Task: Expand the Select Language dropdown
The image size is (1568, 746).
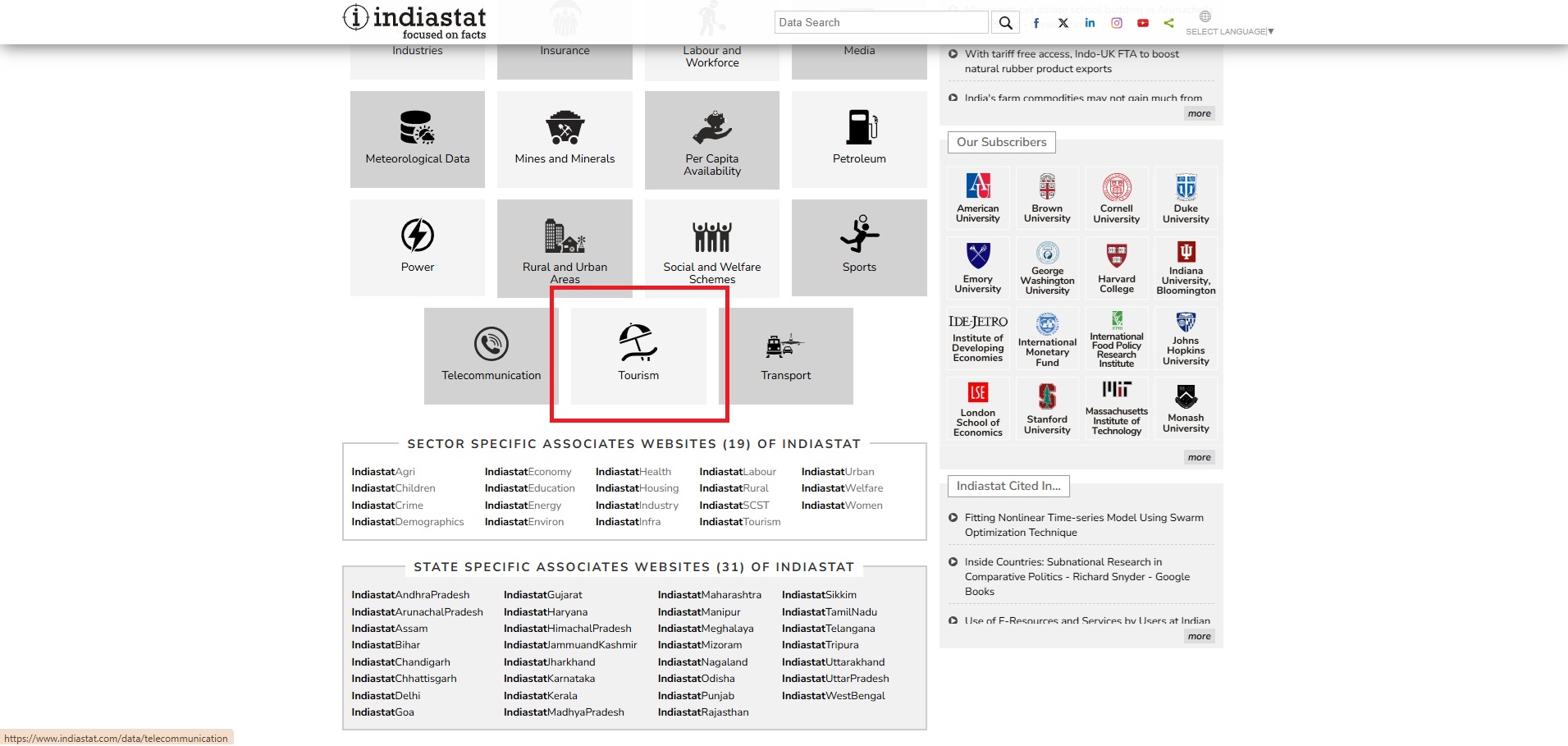Action: coord(1228,31)
